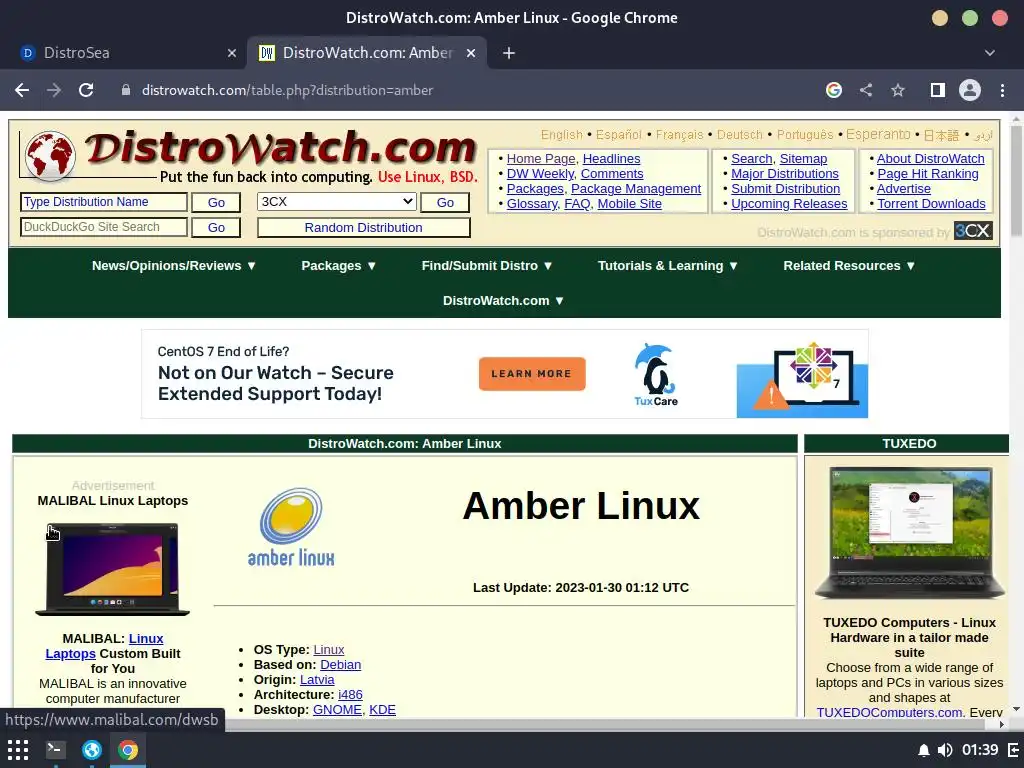
Task: Expand the Tutorials & Learning menu
Action: [x=668, y=266]
